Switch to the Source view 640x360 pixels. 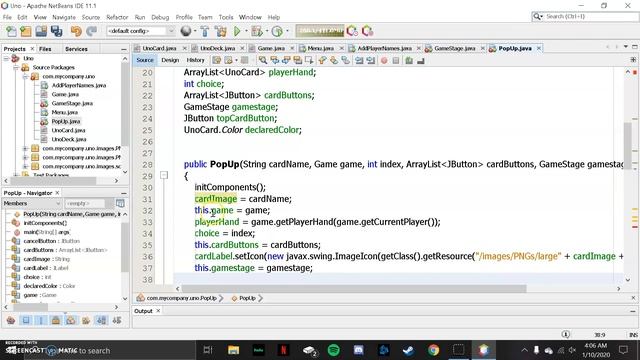coord(145,60)
